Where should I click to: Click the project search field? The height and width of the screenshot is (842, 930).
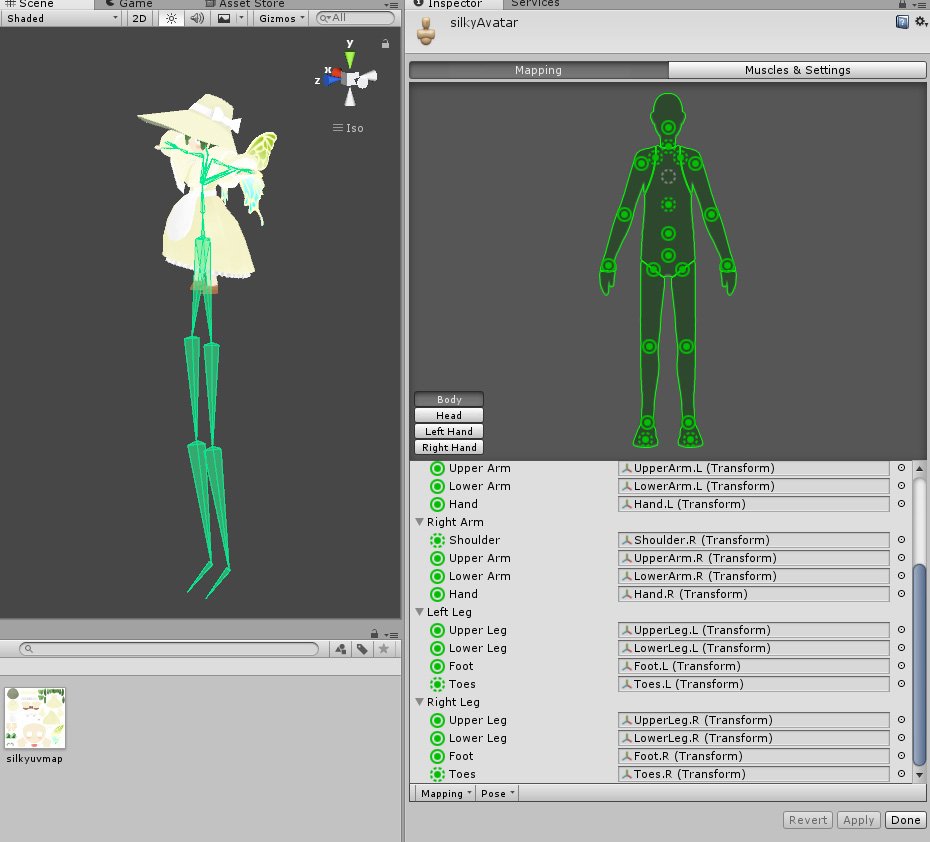(169, 649)
